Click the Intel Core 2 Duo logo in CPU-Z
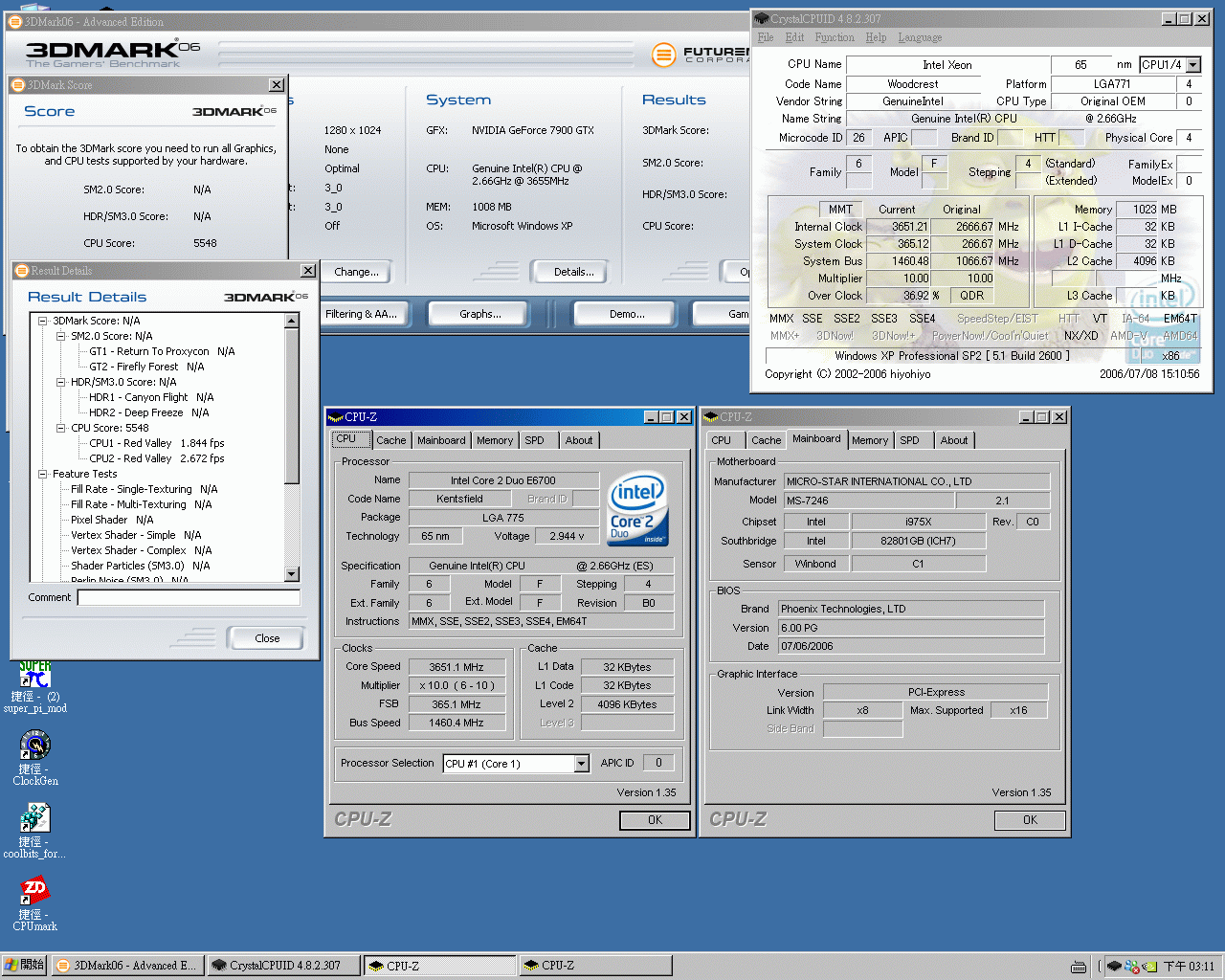Viewport: 1225px width, 980px height. point(637,508)
